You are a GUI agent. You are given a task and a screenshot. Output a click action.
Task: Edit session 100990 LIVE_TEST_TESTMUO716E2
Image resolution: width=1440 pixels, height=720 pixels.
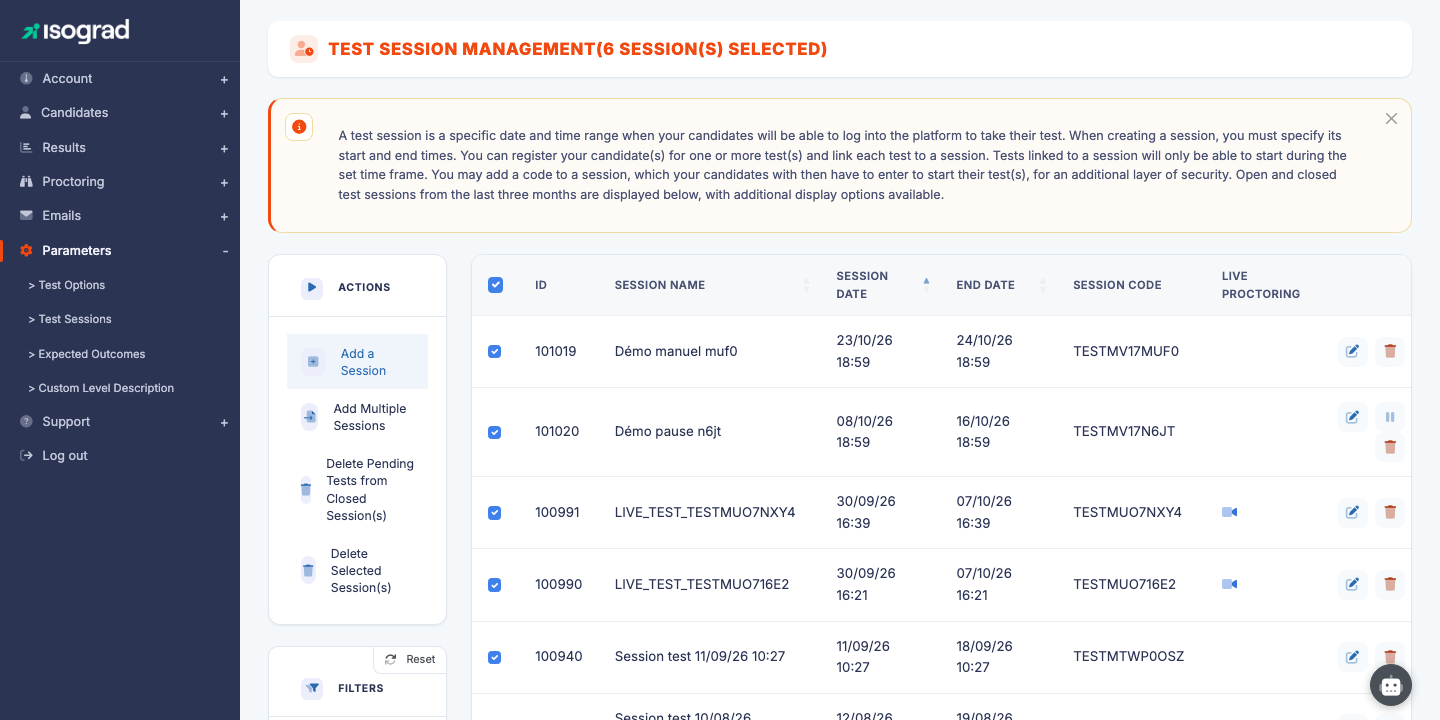click(1353, 584)
